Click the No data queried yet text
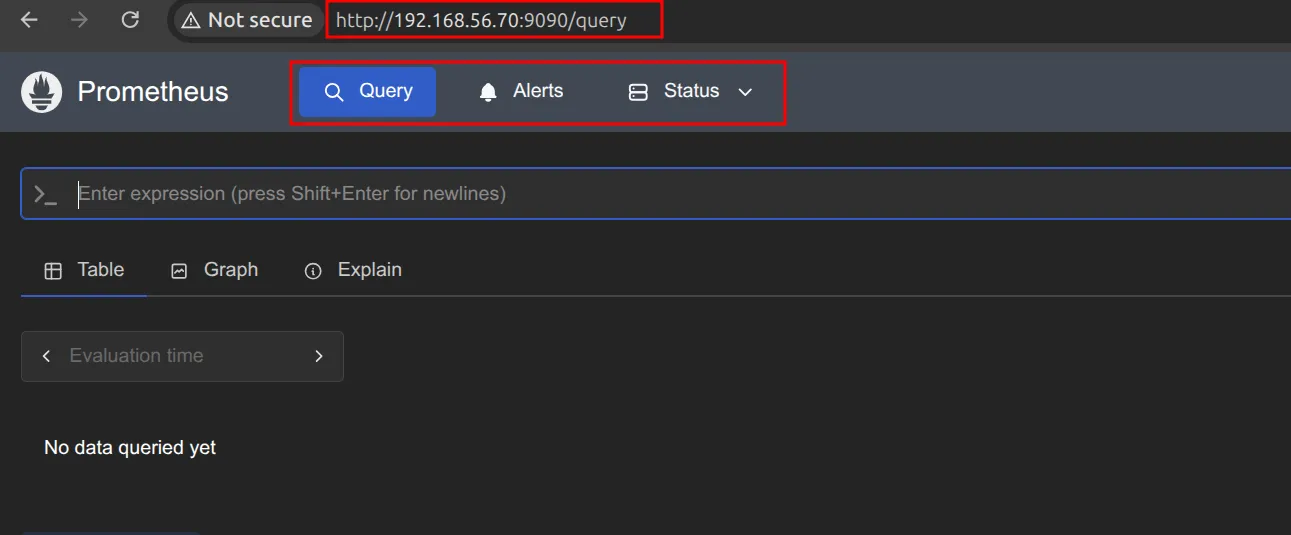Image resolution: width=1291 pixels, height=535 pixels. 130,448
